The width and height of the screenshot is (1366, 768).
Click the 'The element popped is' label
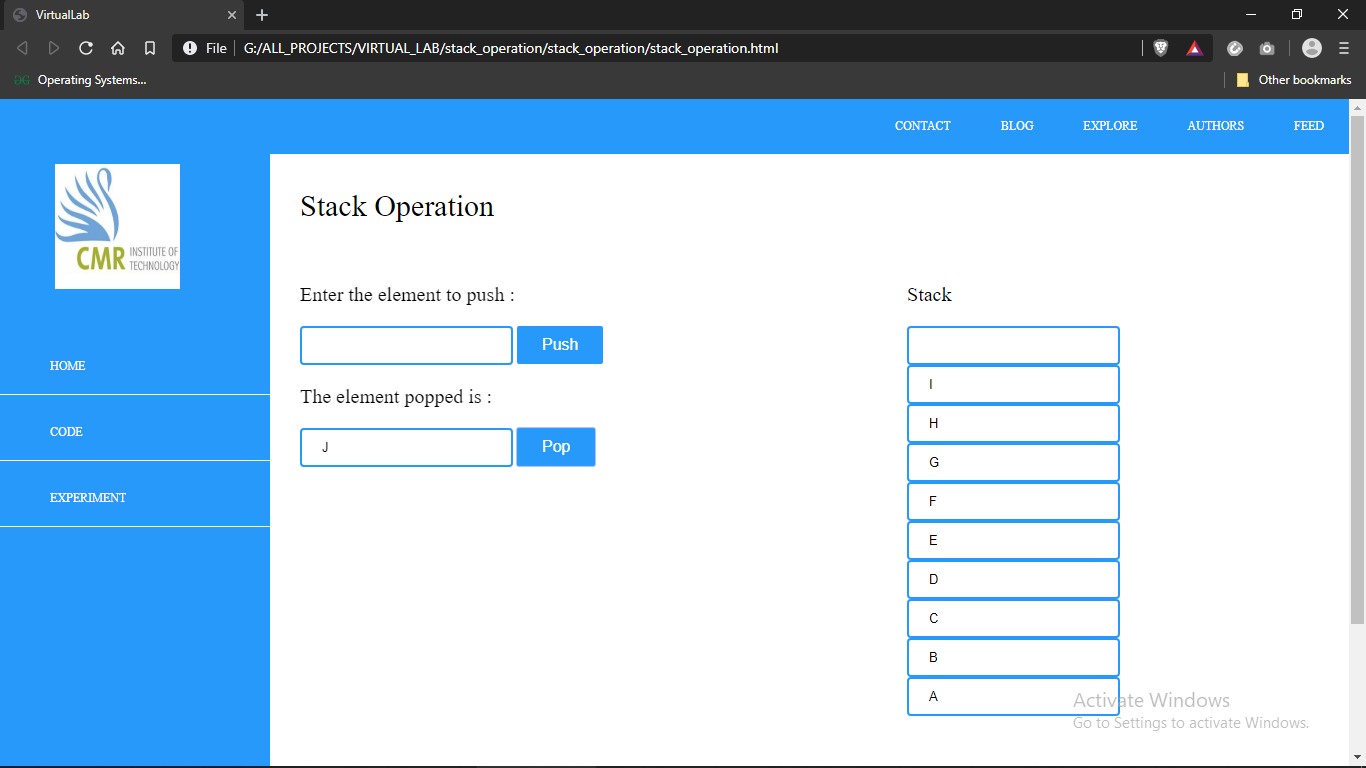point(396,397)
